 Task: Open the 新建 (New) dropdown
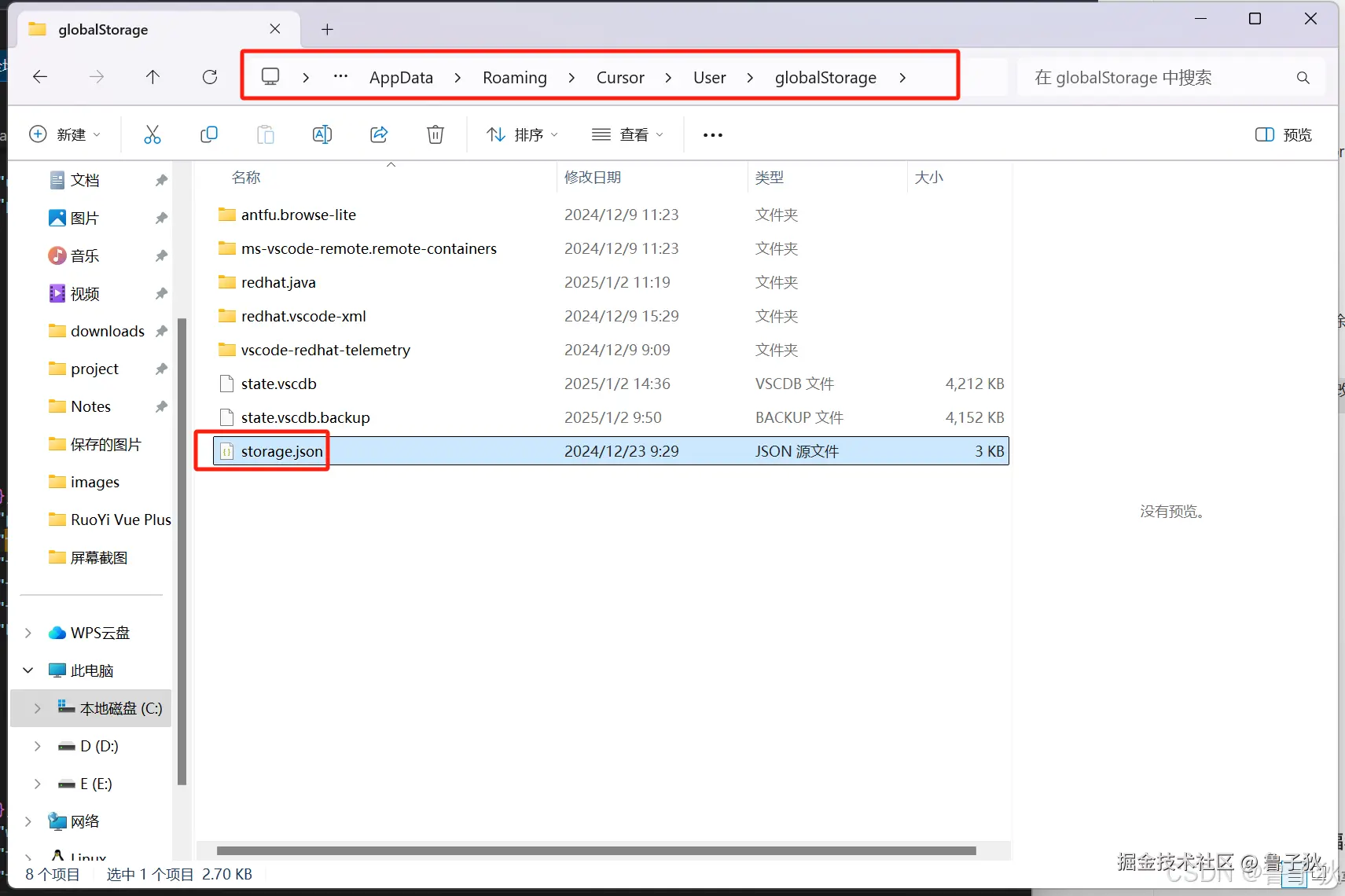pos(65,134)
